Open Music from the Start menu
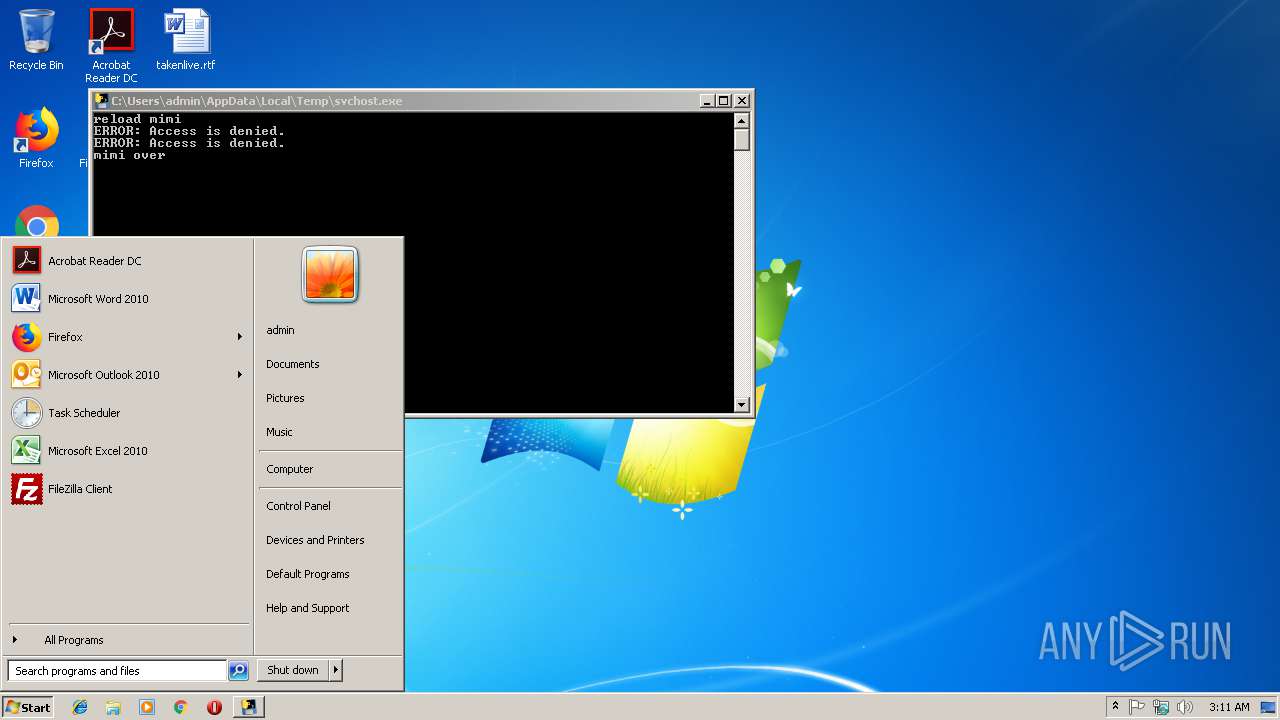 pos(279,432)
